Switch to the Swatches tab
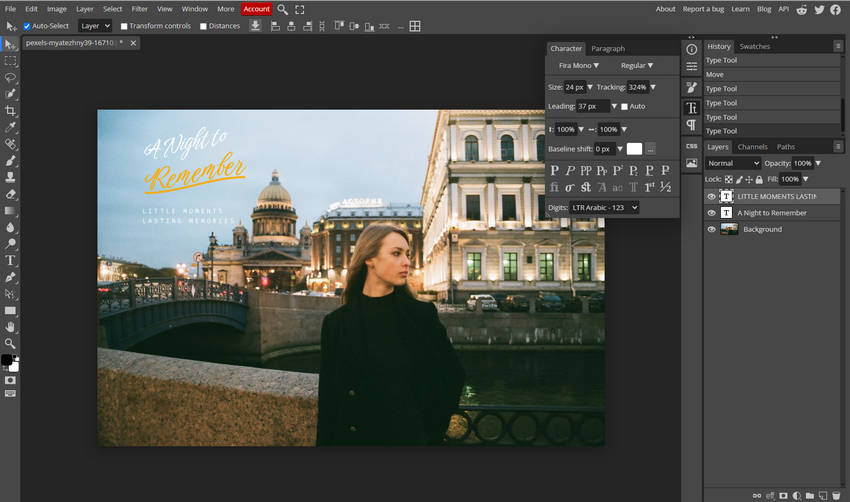The height and width of the screenshot is (502, 850). coord(755,47)
